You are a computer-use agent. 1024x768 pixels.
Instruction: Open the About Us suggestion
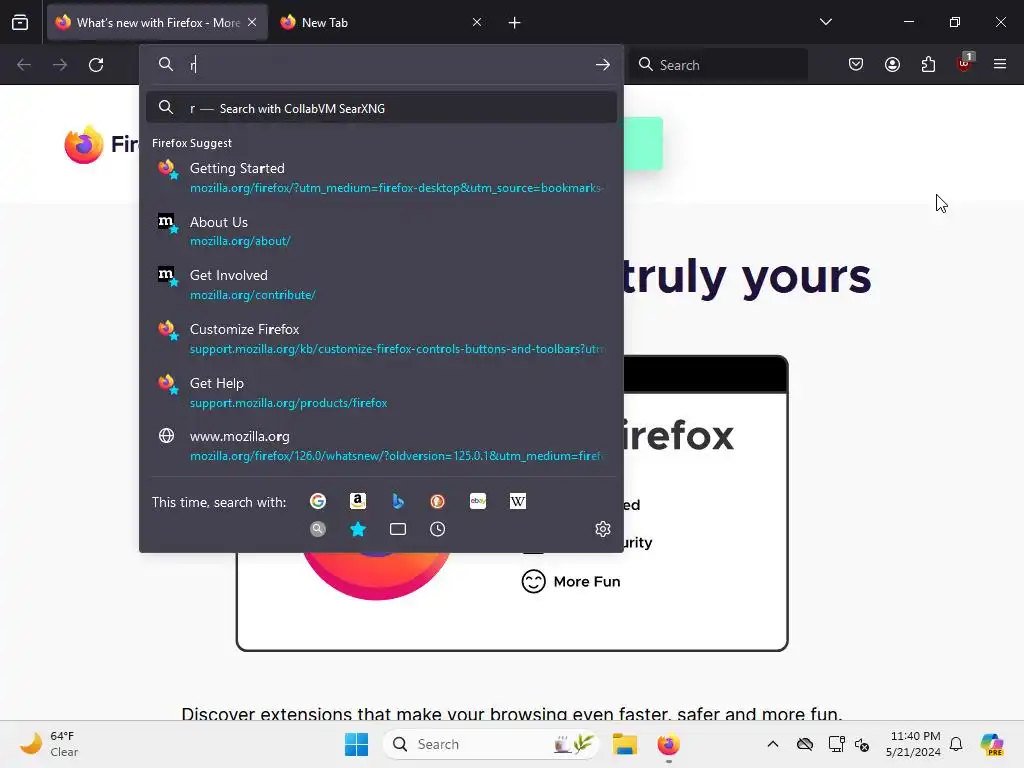(381, 231)
